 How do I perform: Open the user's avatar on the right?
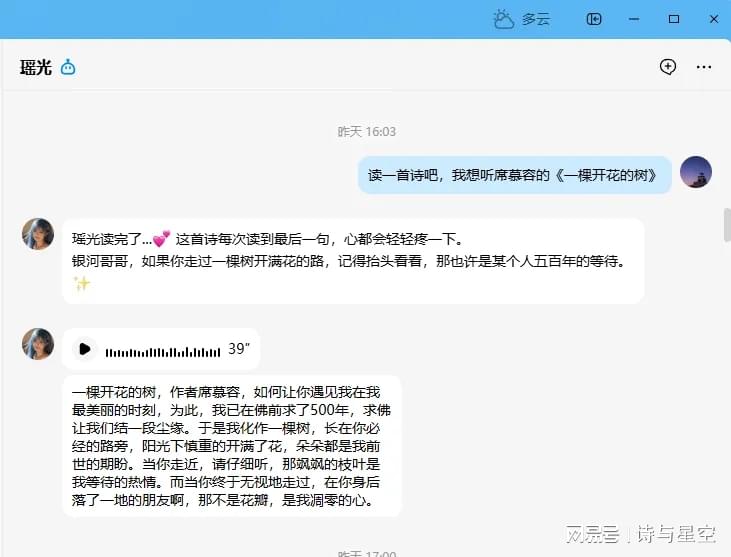click(696, 172)
